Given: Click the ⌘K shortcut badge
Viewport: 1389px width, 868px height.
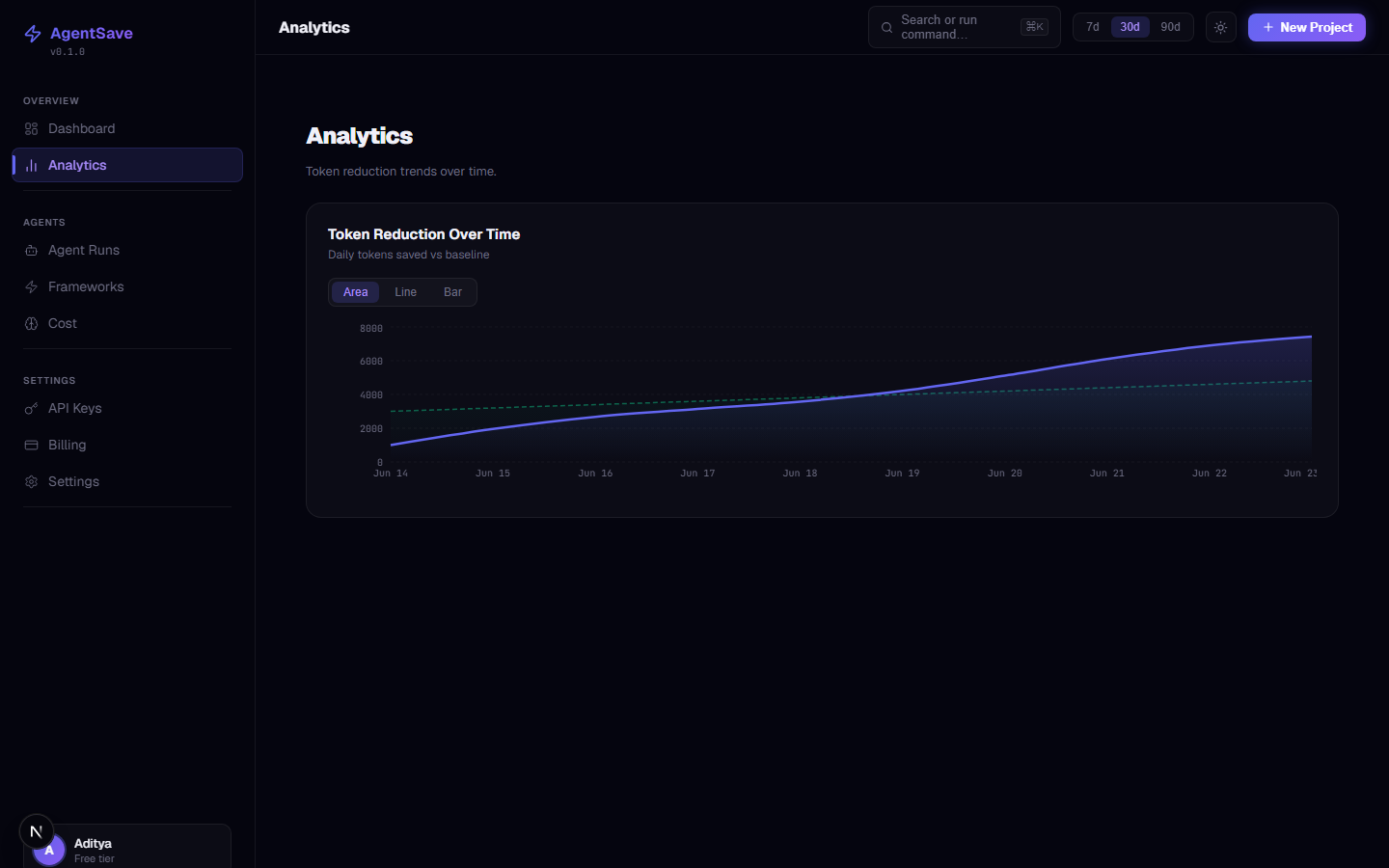Looking at the screenshot, I should click(1034, 27).
